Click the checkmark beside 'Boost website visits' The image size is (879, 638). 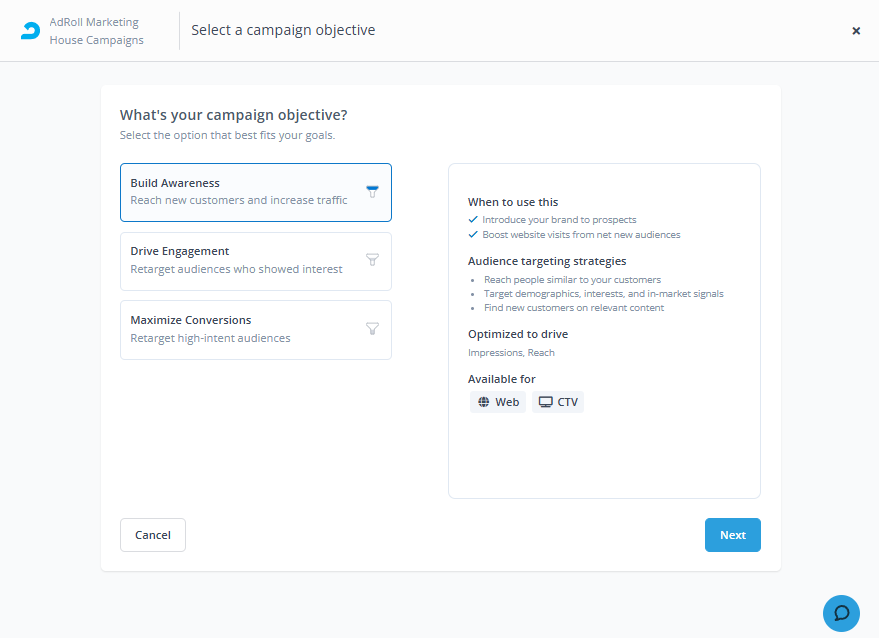coord(473,234)
